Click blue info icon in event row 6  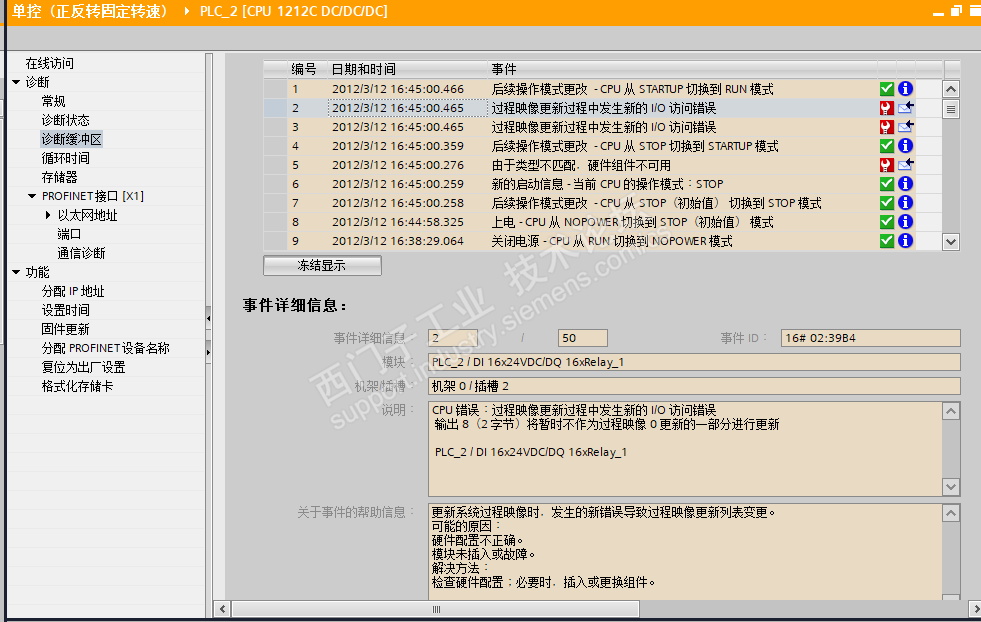coord(905,184)
